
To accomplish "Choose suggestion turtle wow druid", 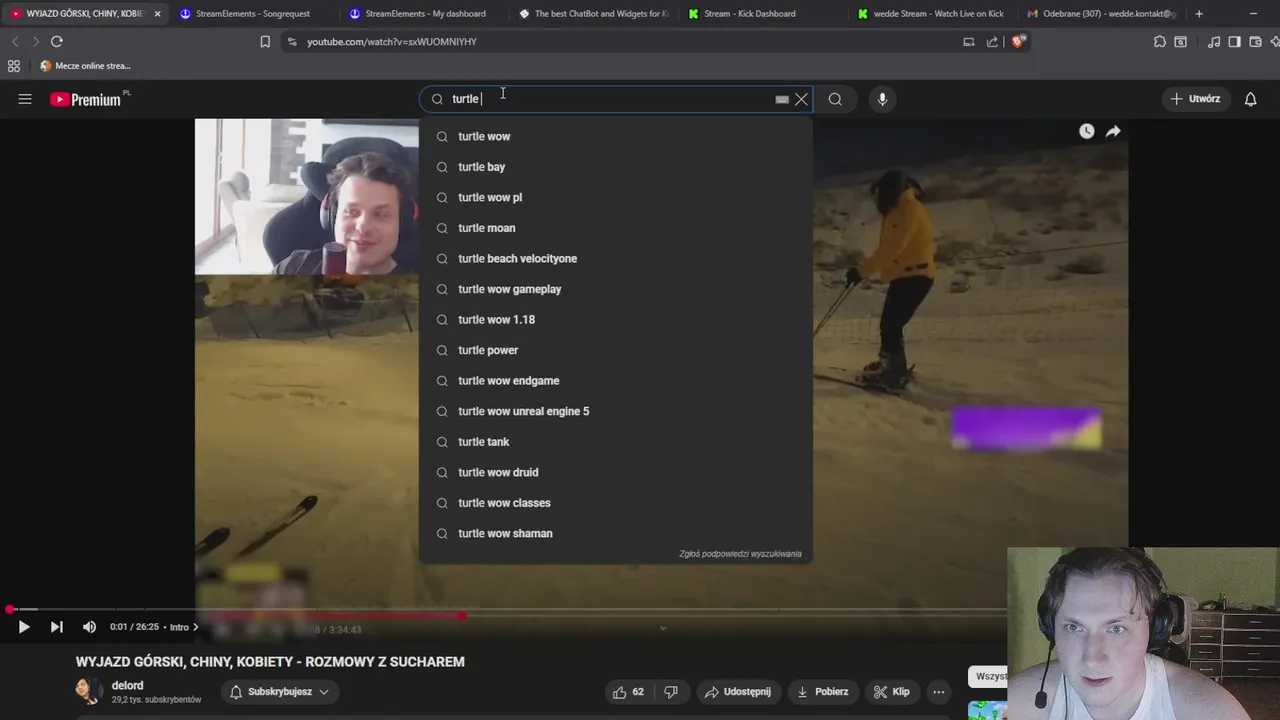I will (x=615, y=472).
